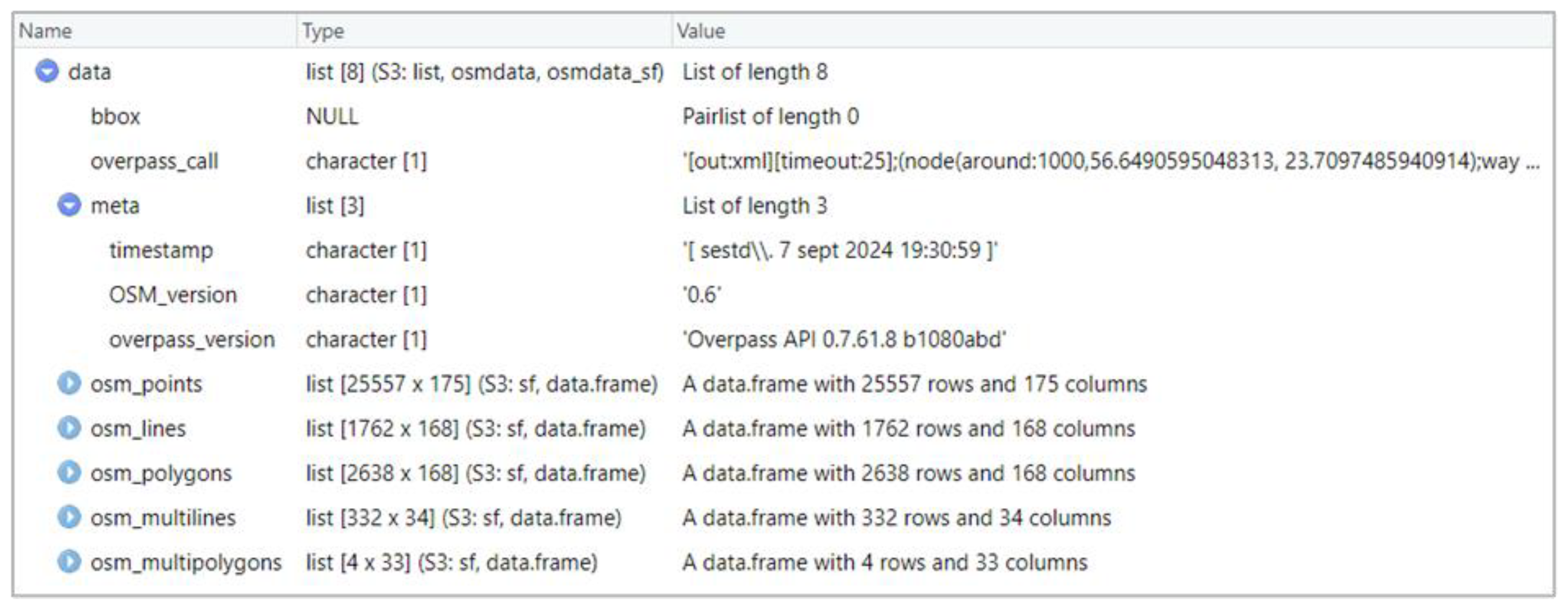Expand the osm_lines data frame
This screenshot has height=609, width=1568.
pyautogui.click(x=70, y=428)
